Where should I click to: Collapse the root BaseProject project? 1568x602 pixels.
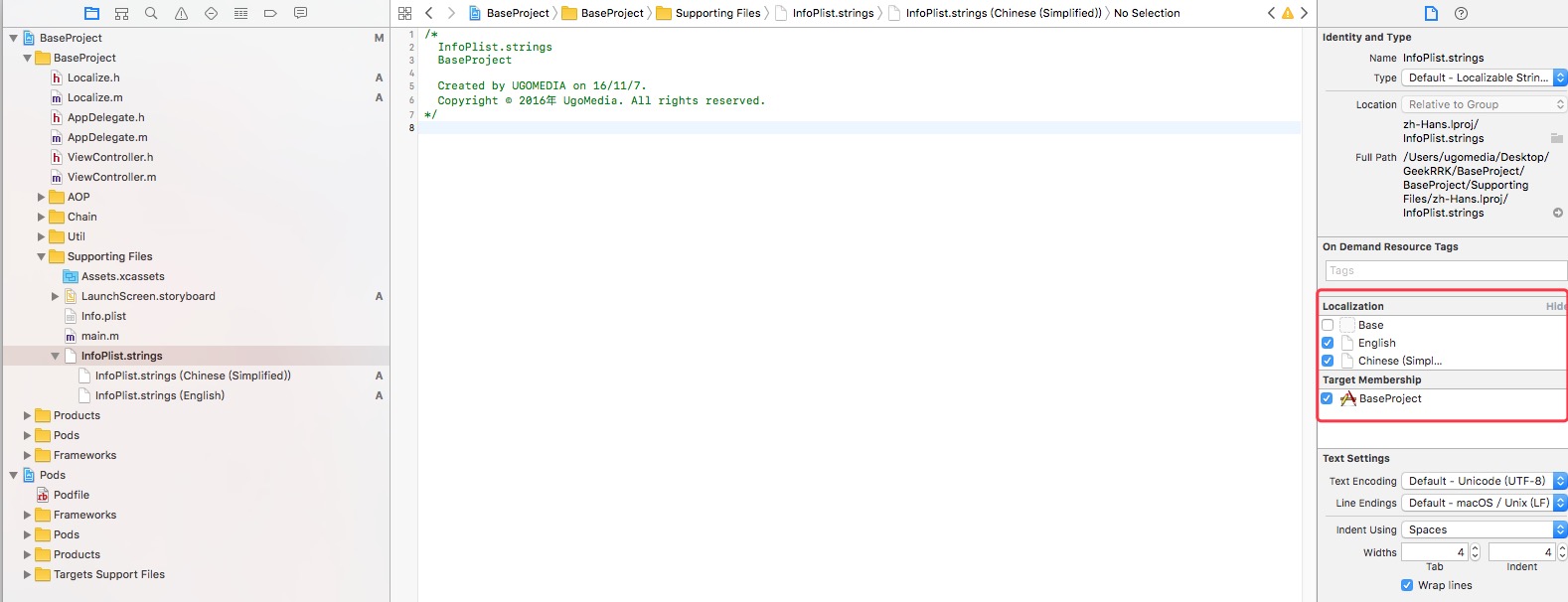click(x=14, y=38)
